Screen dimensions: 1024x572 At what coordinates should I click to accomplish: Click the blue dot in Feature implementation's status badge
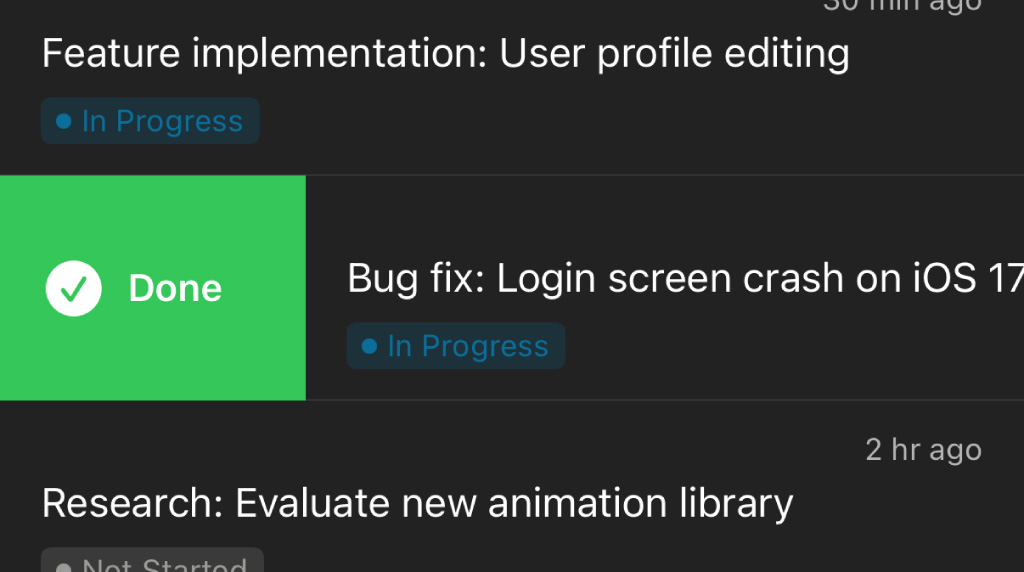[x=64, y=121]
